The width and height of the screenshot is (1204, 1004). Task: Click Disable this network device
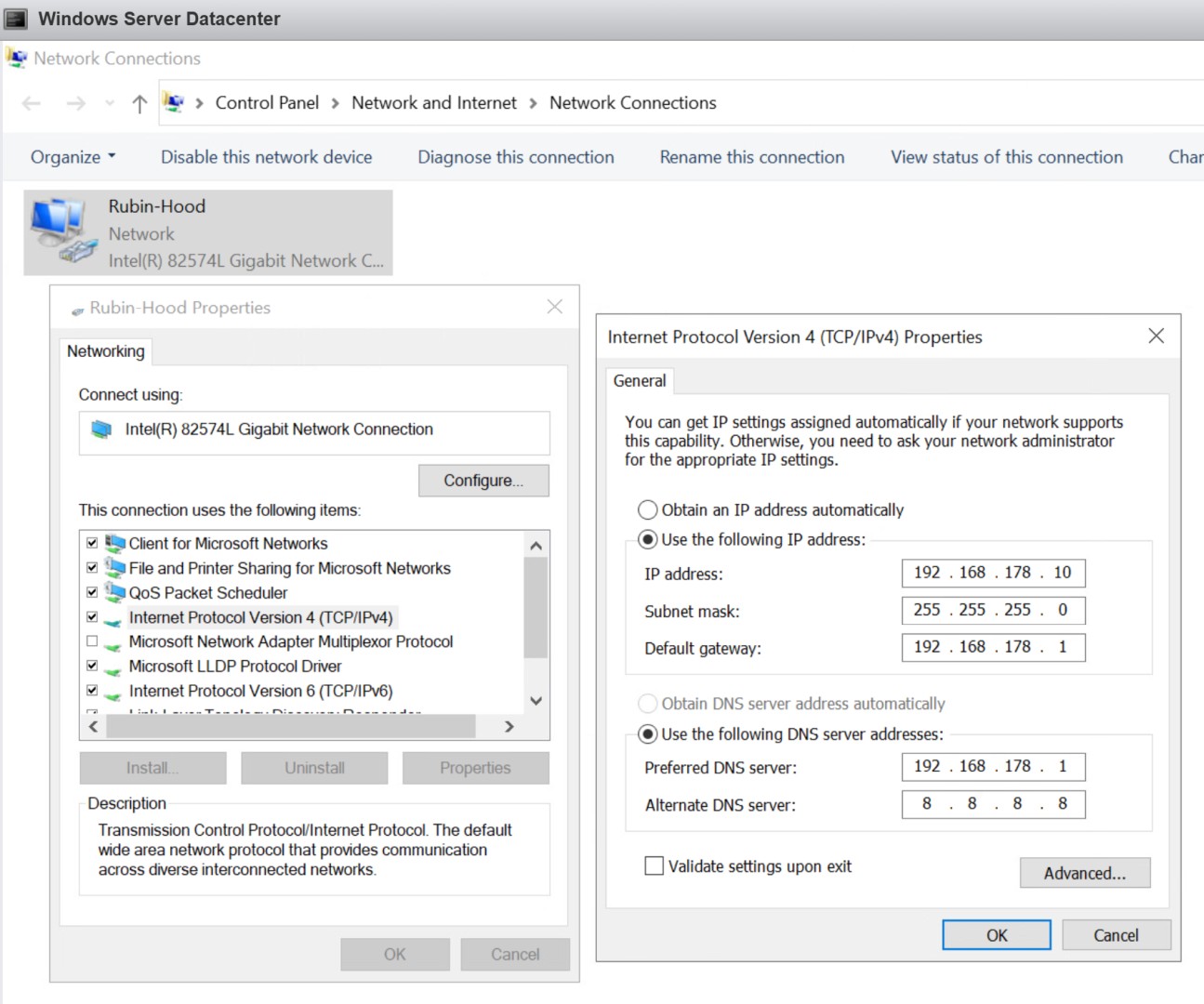[266, 157]
